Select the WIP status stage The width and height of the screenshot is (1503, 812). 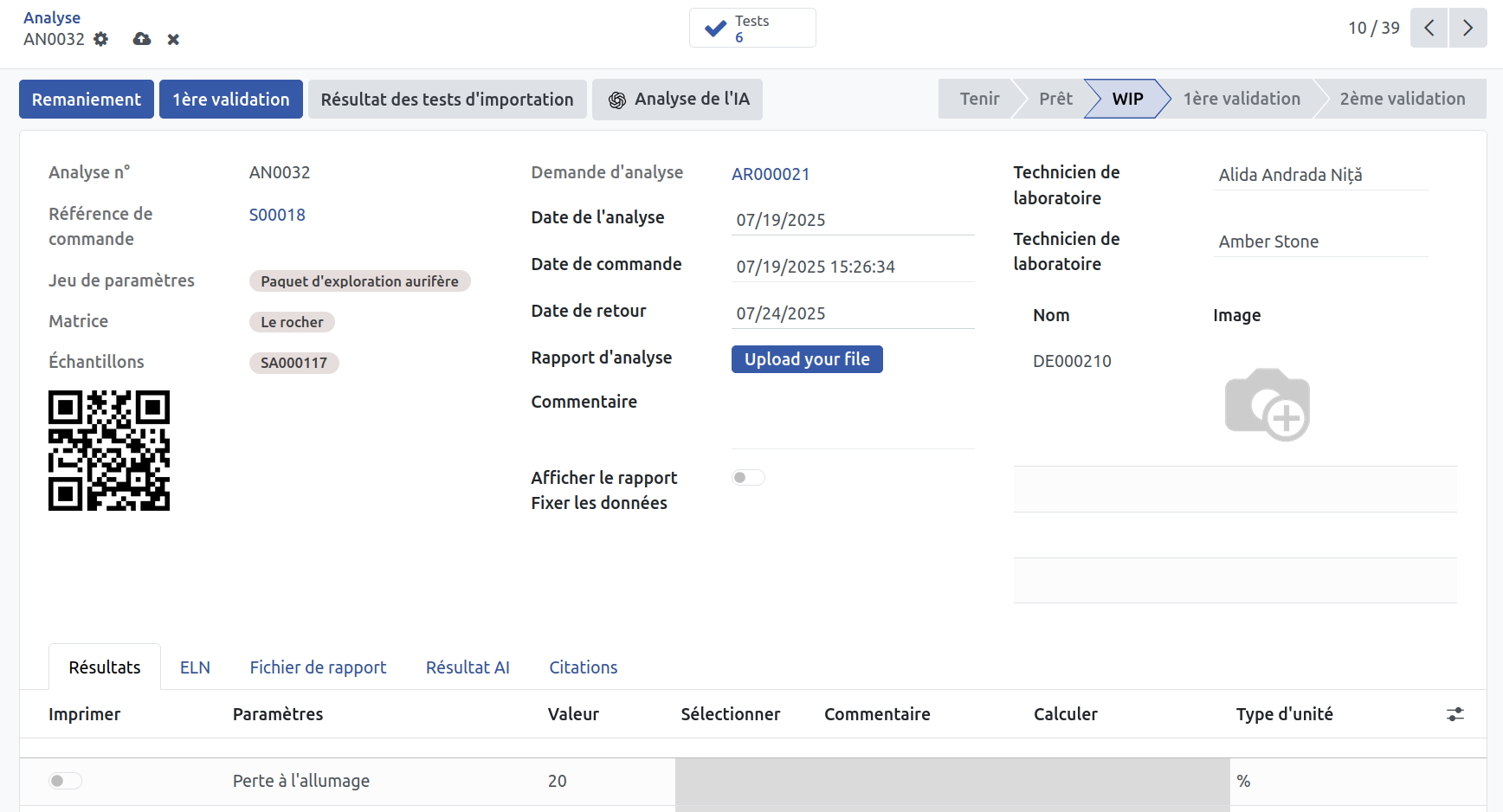(1127, 99)
